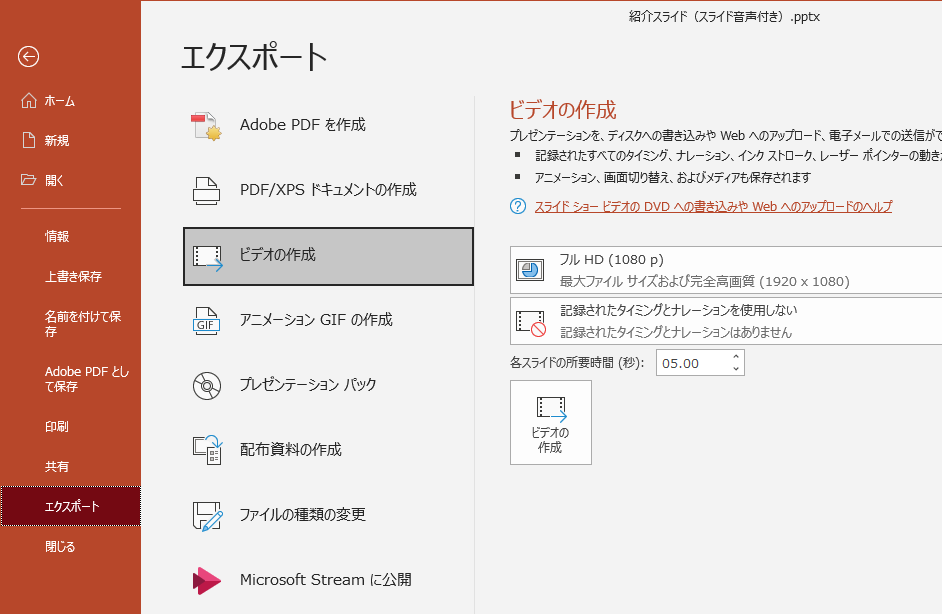
Task: Open the 印刷 menu in the sidebar
Action: click(x=57, y=427)
